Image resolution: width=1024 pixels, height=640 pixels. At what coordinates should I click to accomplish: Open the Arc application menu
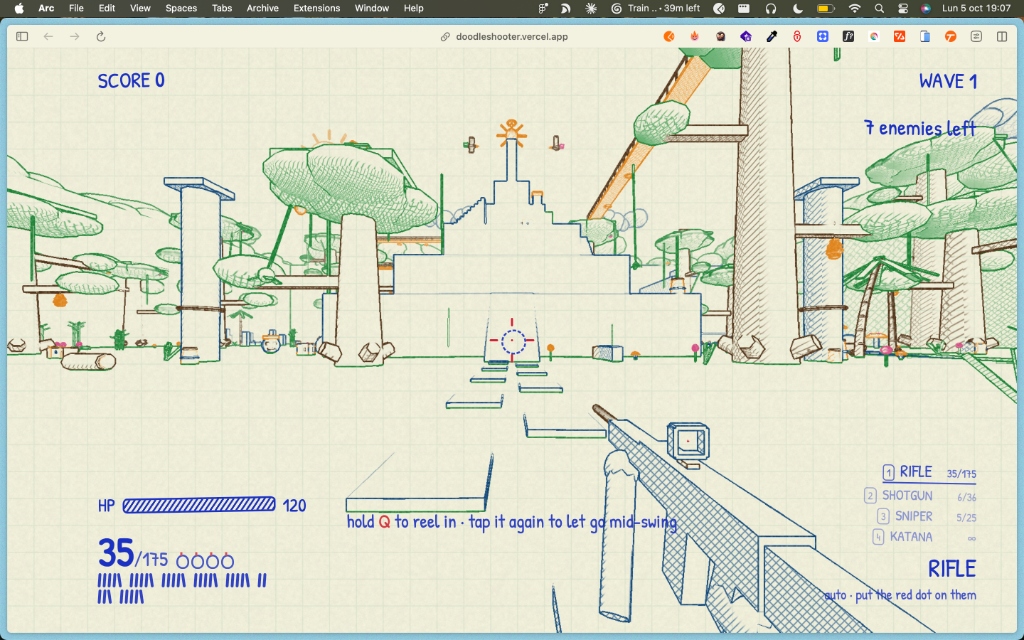coord(46,8)
